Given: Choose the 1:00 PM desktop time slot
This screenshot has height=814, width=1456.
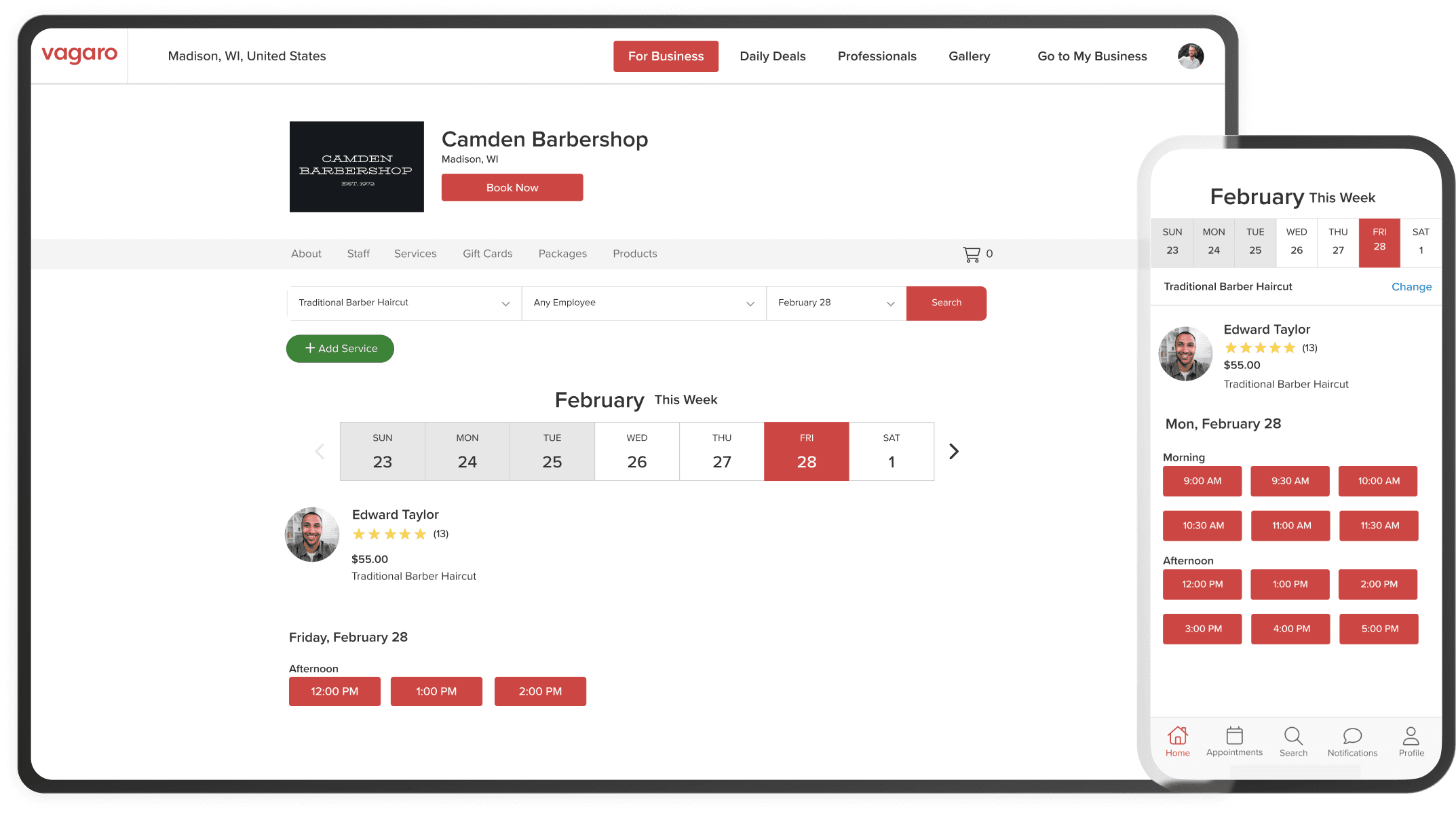Looking at the screenshot, I should [x=436, y=691].
